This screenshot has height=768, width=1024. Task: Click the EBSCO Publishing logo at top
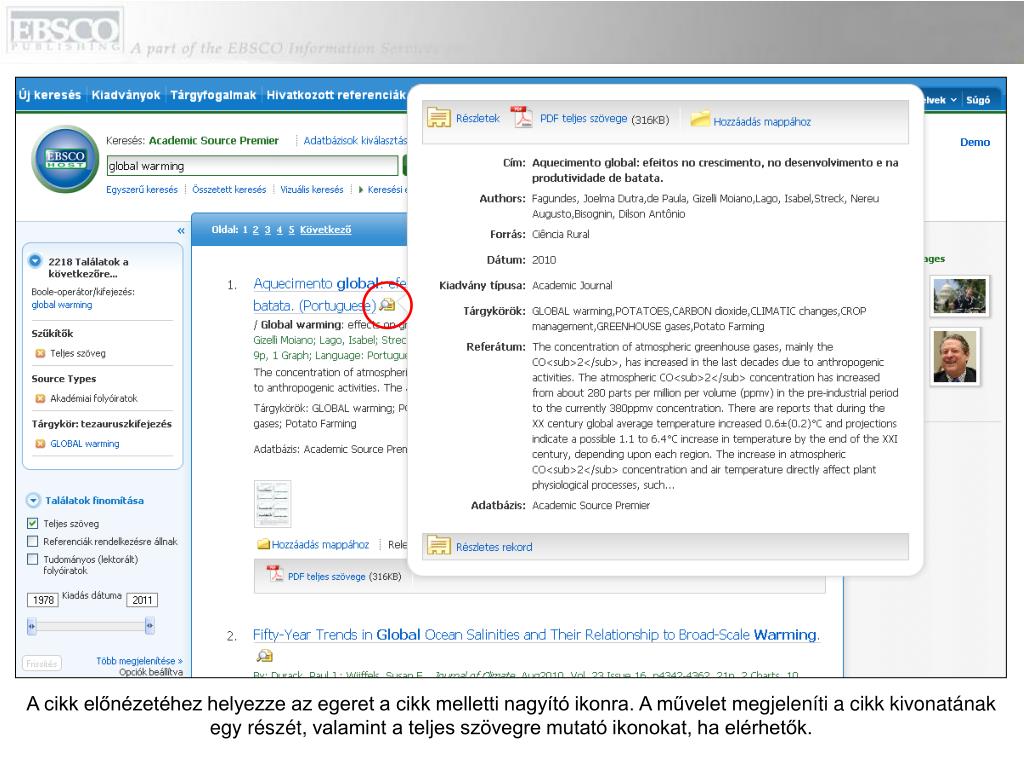pyautogui.click(x=65, y=31)
